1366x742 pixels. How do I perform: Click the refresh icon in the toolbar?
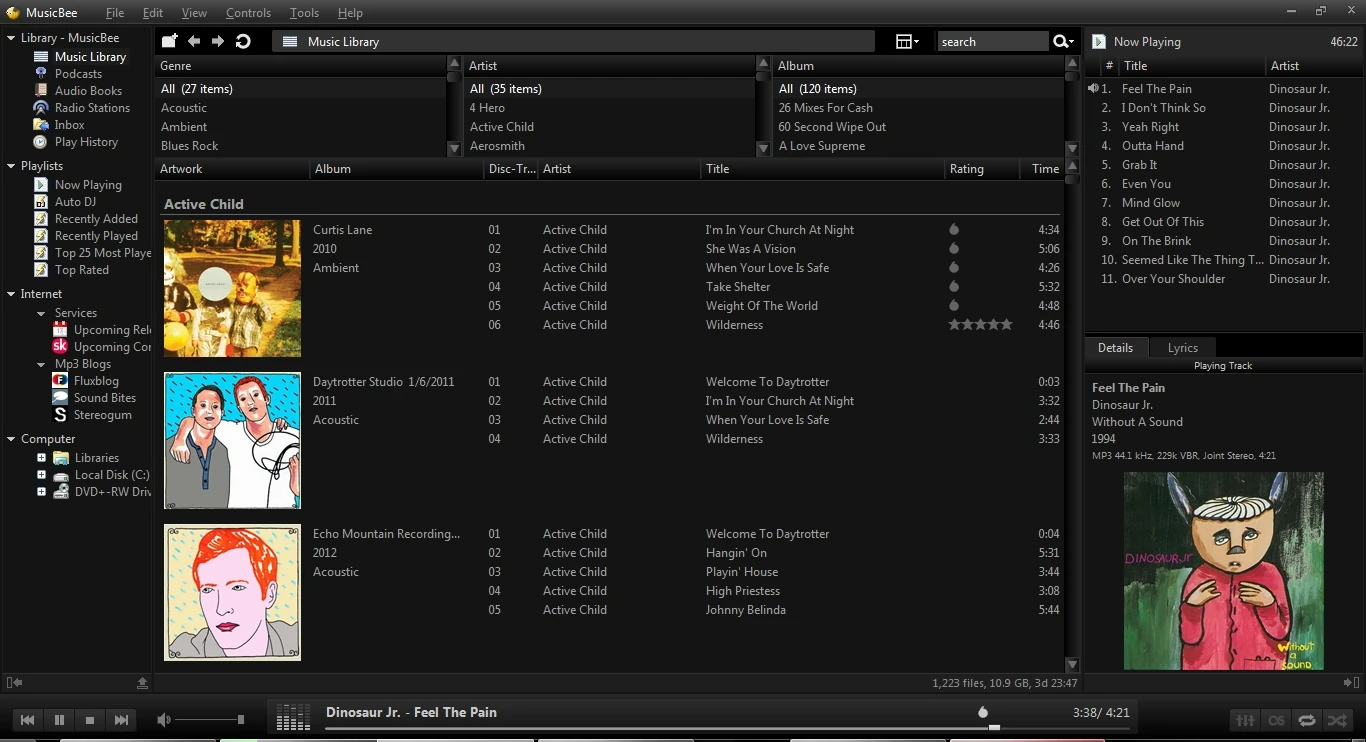[243, 41]
